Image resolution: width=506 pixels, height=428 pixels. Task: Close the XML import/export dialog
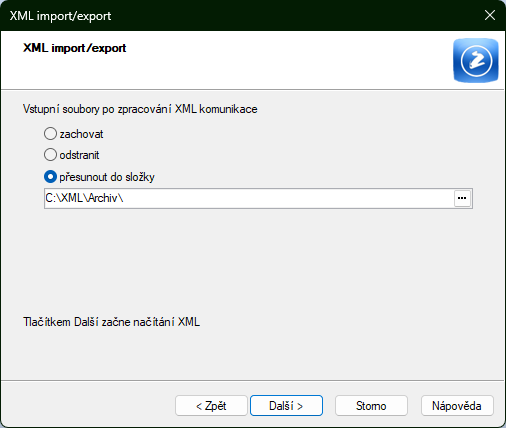click(490, 15)
